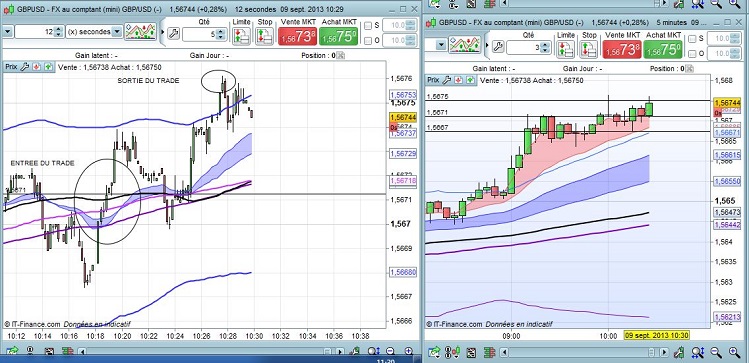The width and height of the screenshot is (749, 363).
Task: Close position icon next to Position 0, right window
Action: (x=688, y=69)
